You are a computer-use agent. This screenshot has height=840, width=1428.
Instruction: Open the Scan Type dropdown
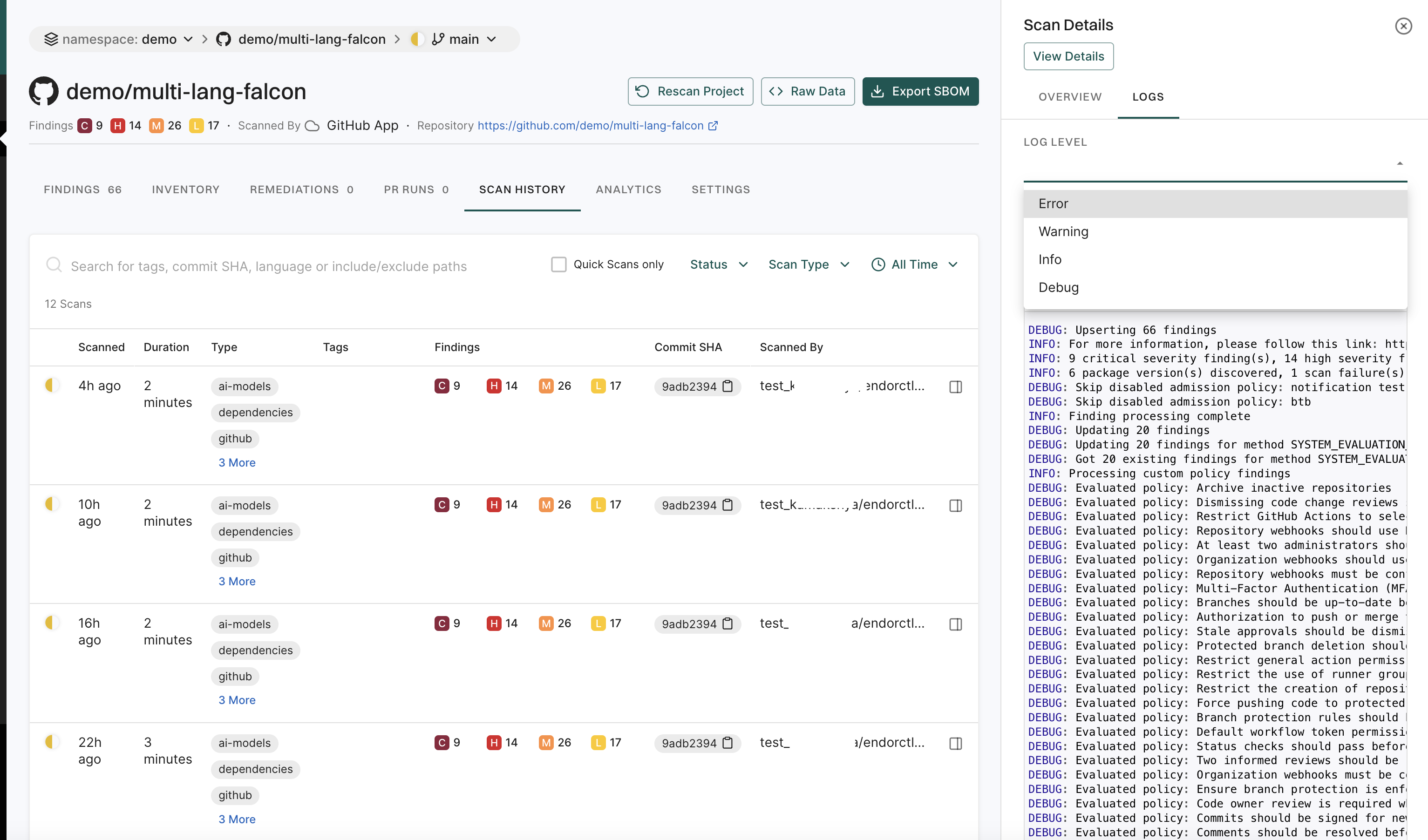click(809, 264)
